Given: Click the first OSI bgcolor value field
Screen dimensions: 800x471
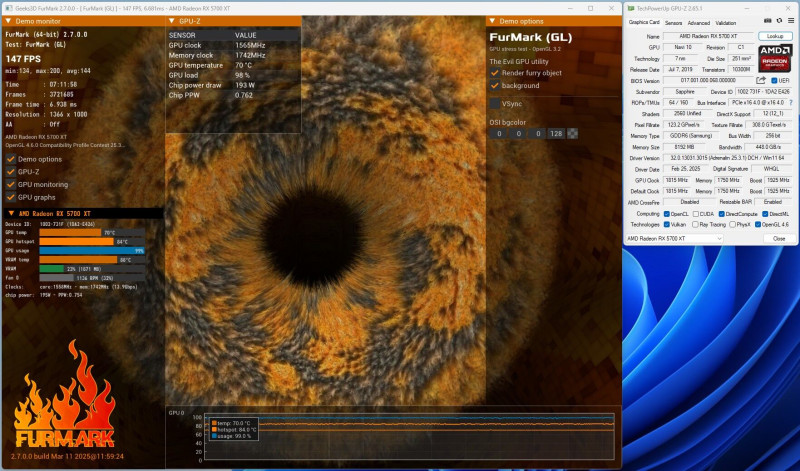Looking at the screenshot, I should coord(499,134).
